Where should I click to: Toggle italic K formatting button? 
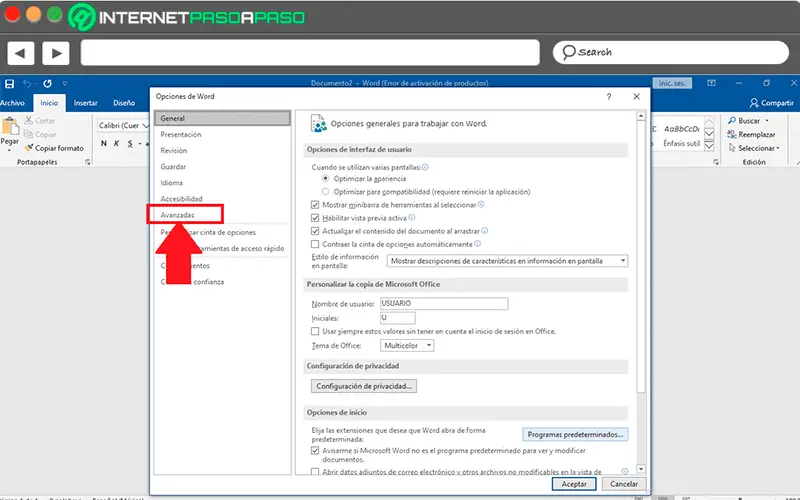[x=116, y=143]
